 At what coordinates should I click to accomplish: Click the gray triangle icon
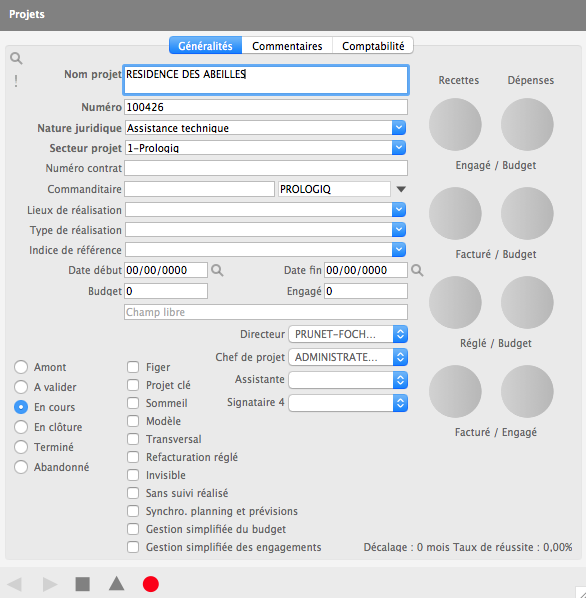point(116,584)
